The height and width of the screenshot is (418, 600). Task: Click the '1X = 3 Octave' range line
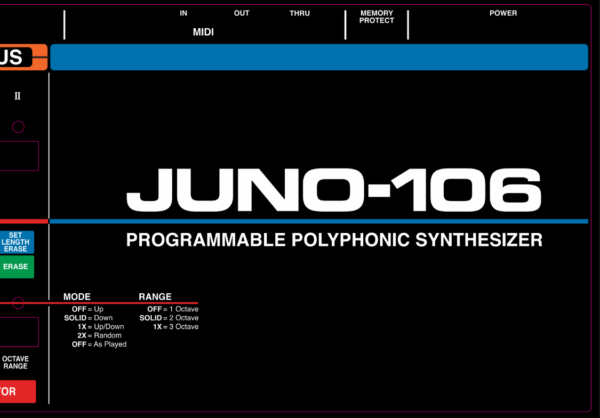[x=176, y=327]
